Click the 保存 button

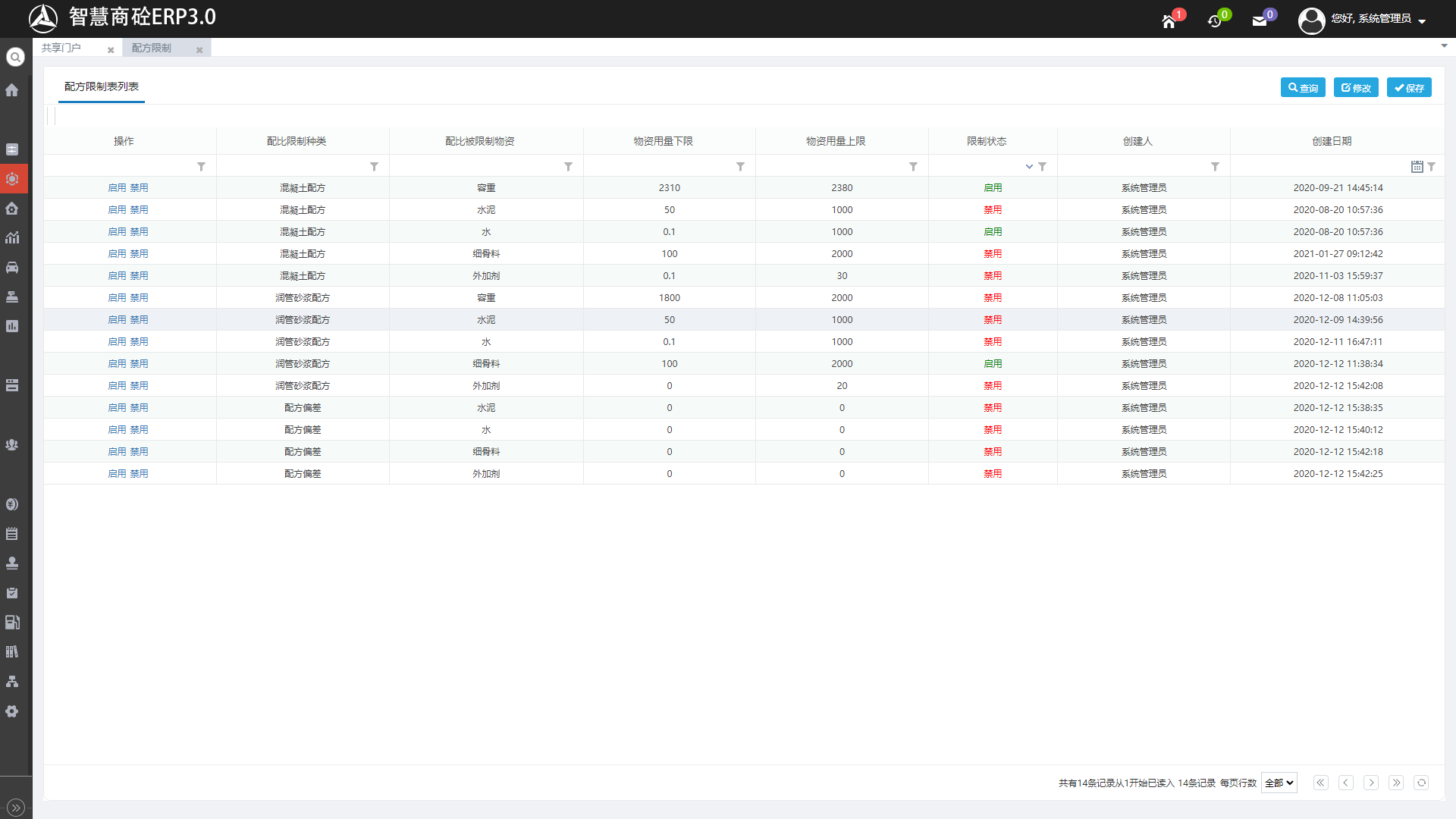click(1409, 88)
